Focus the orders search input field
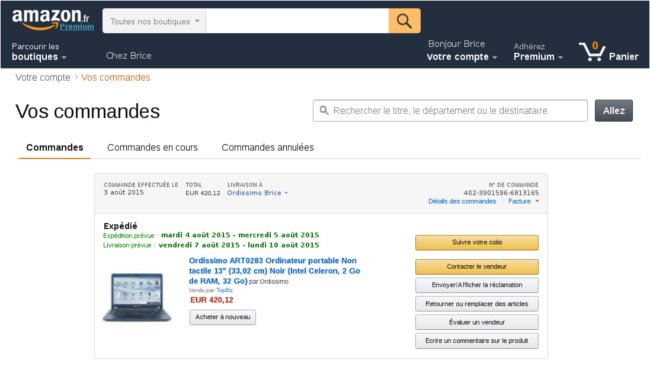This screenshot has height=369, width=650. pos(450,111)
